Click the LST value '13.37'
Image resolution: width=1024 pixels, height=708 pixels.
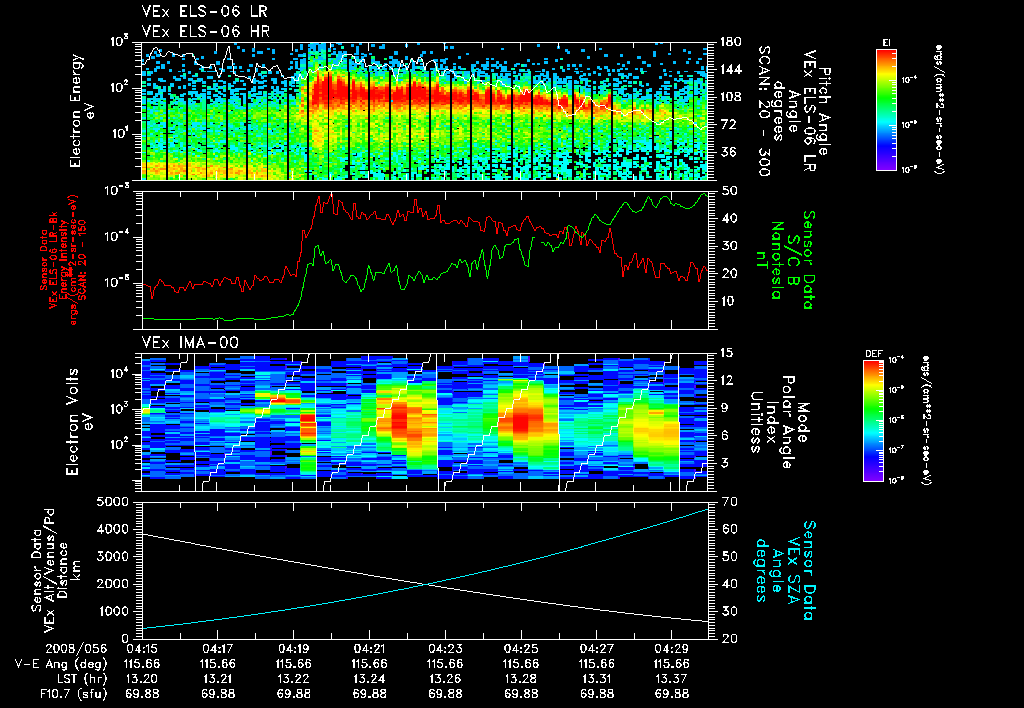[672, 679]
